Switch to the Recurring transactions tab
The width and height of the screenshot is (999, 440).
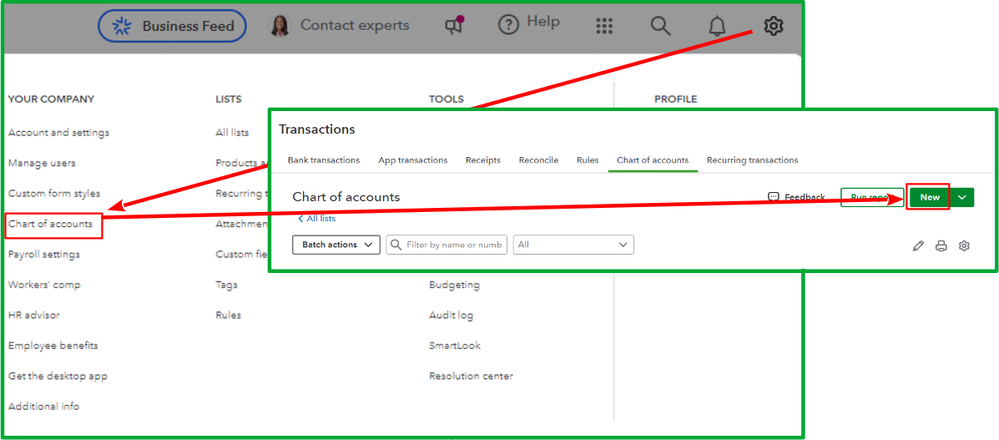pyautogui.click(x=752, y=160)
